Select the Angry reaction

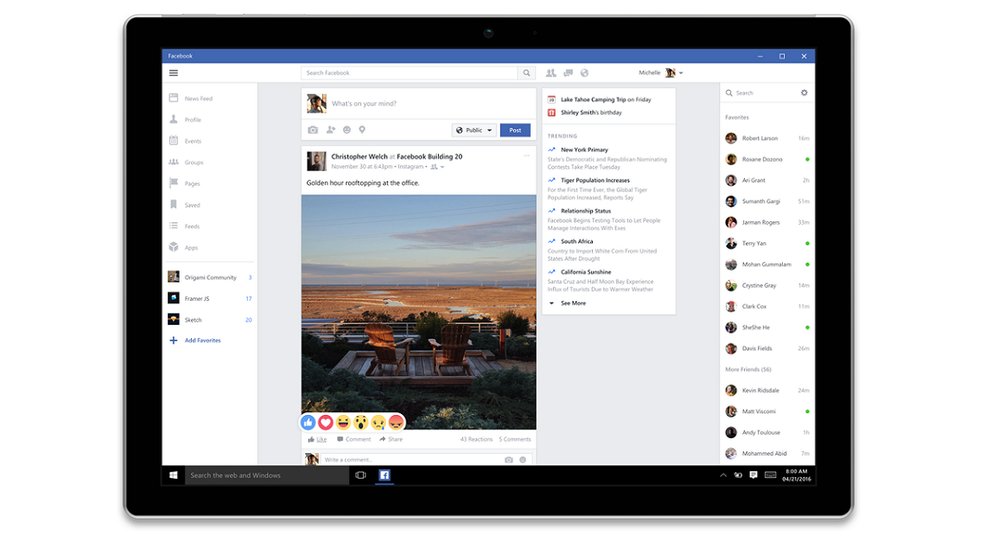396,422
